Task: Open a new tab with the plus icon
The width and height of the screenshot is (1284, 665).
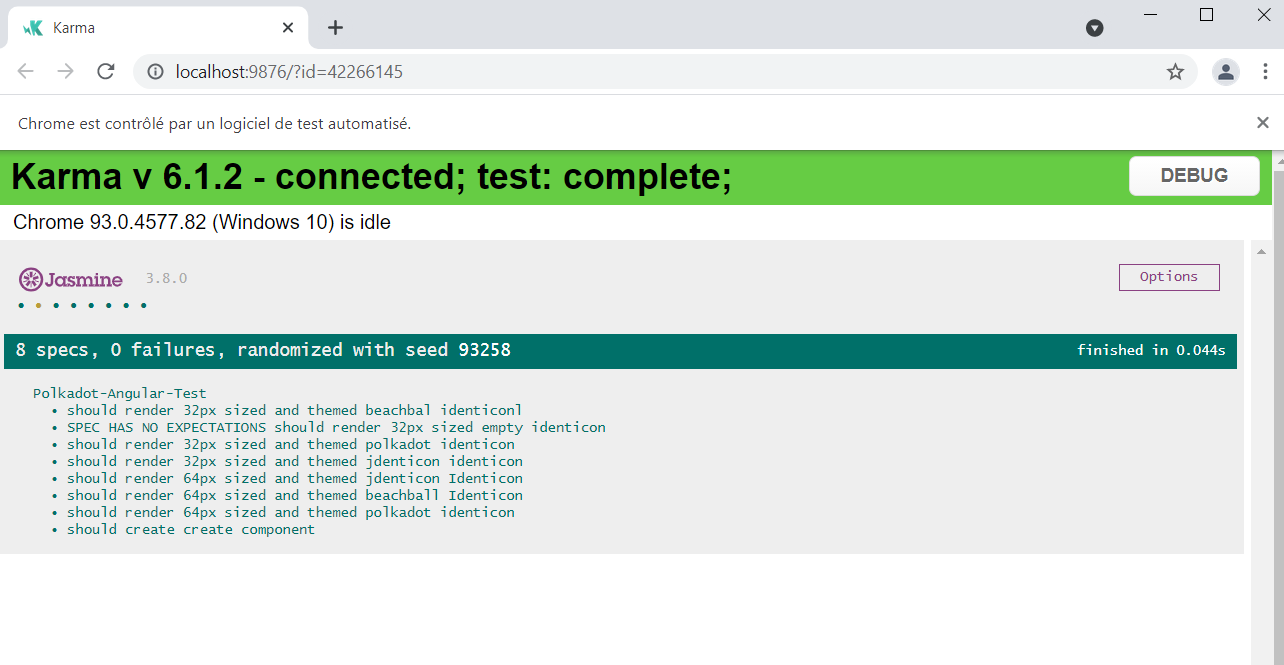Action: [x=335, y=28]
